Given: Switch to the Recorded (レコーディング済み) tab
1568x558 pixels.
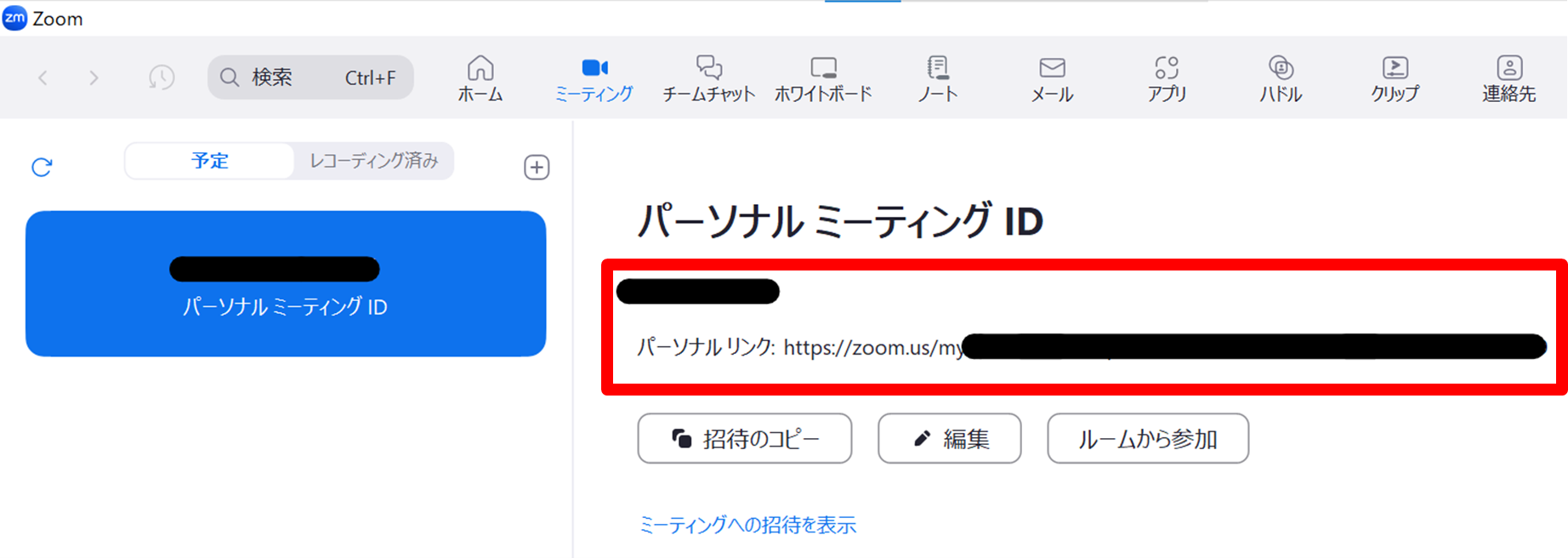Looking at the screenshot, I should click(374, 161).
